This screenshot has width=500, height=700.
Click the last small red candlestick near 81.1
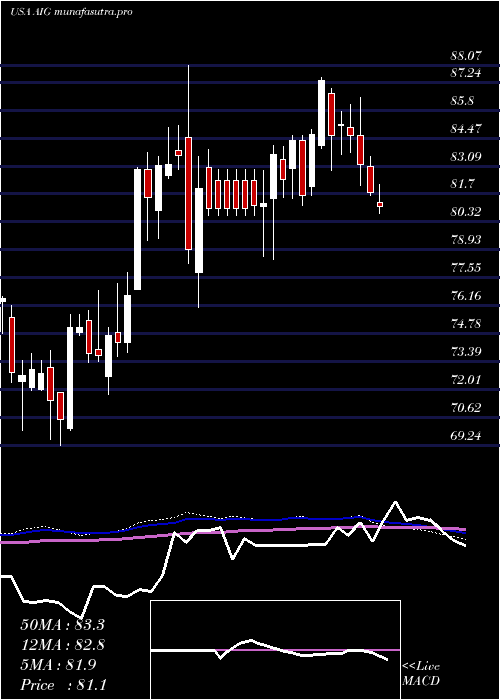(x=380, y=204)
